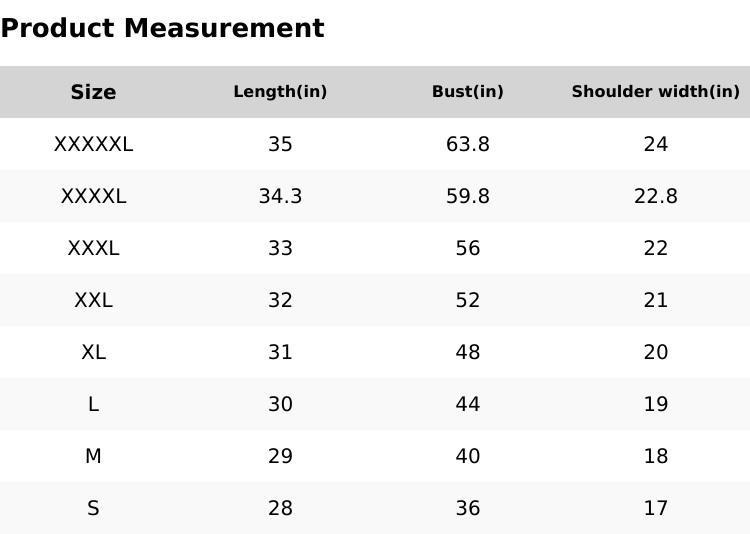Select the XXL size cell
The height and width of the screenshot is (534, 750).
pos(93,300)
